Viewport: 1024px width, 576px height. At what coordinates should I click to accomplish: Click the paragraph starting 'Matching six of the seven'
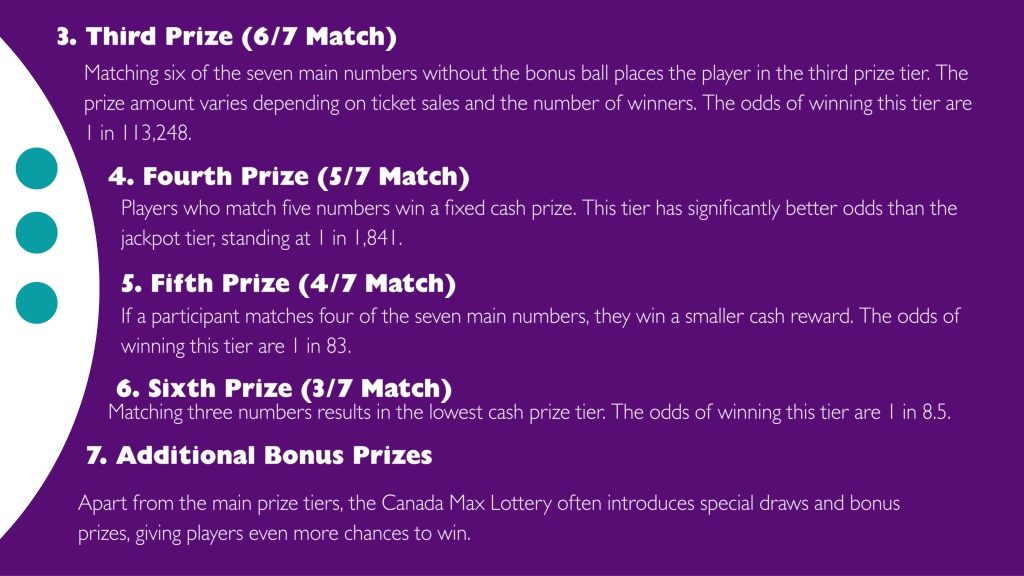point(528,103)
